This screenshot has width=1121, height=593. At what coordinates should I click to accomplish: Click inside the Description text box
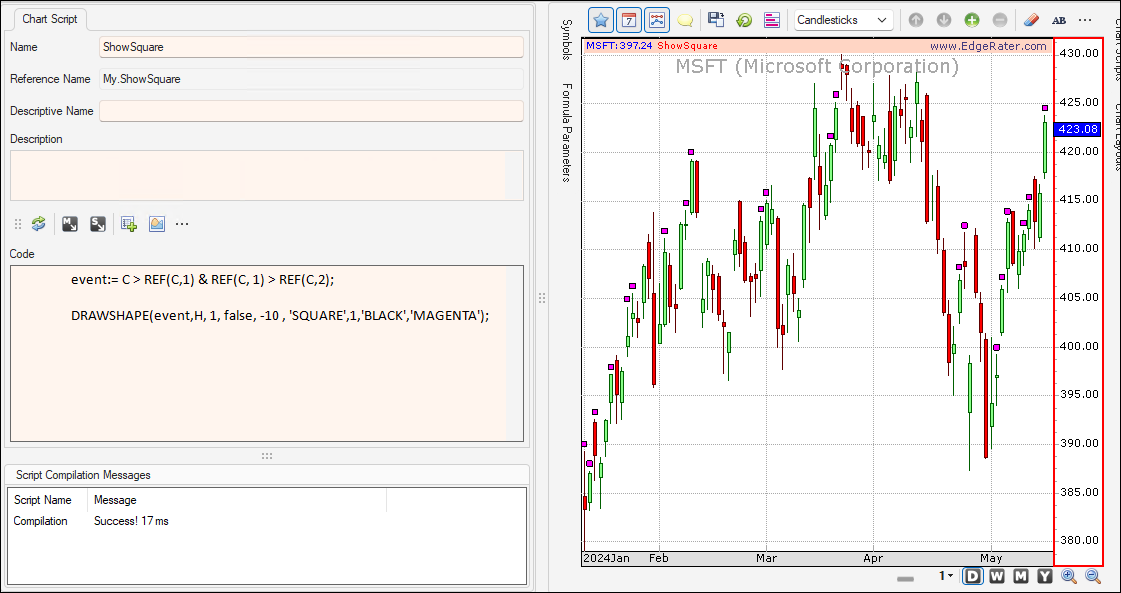pyautogui.click(x=267, y=175)
